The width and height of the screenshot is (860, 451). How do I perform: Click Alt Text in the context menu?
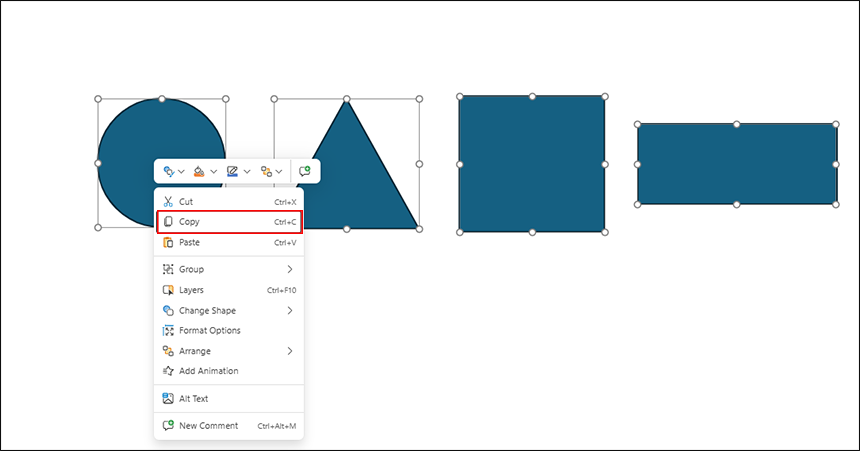pyautogui.click(x=193, y=398)
